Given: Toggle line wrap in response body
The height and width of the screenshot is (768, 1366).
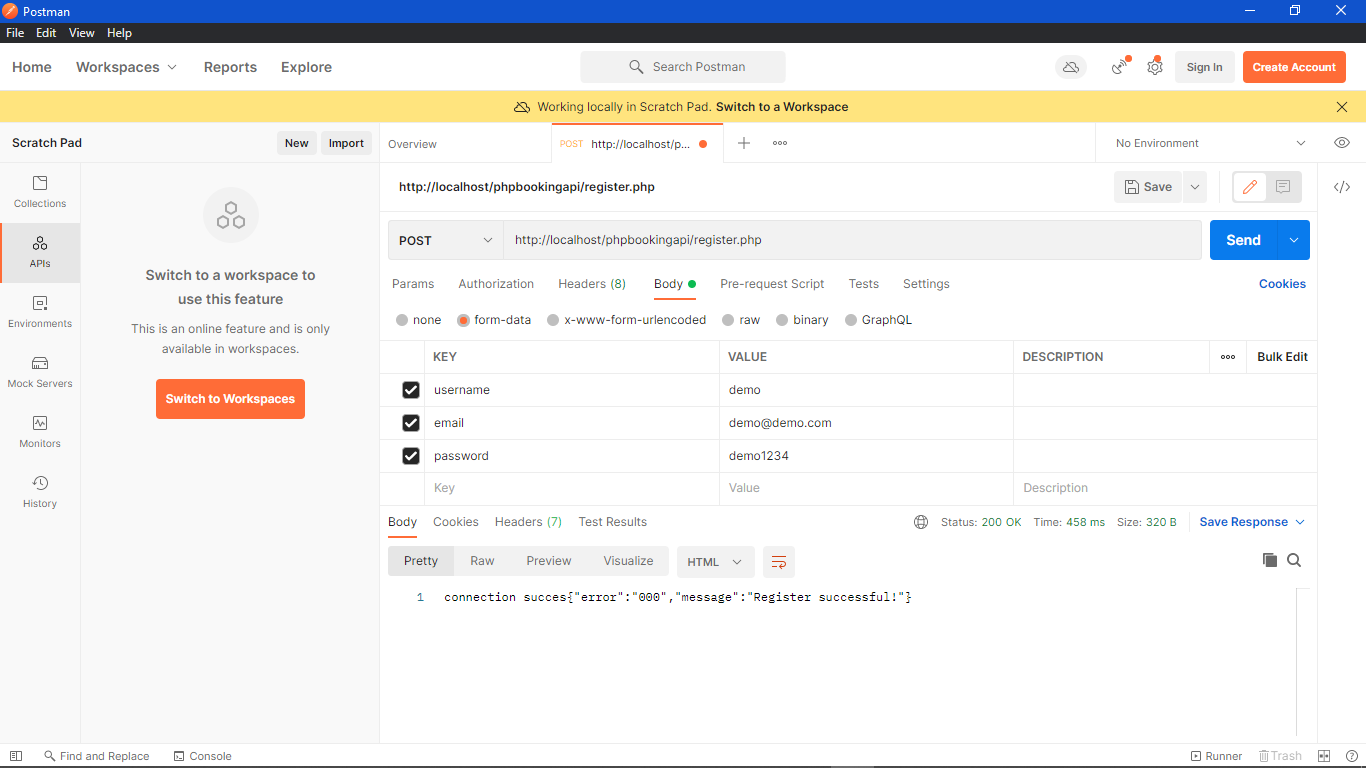Looking at the screenshot, I should (779, 561).
